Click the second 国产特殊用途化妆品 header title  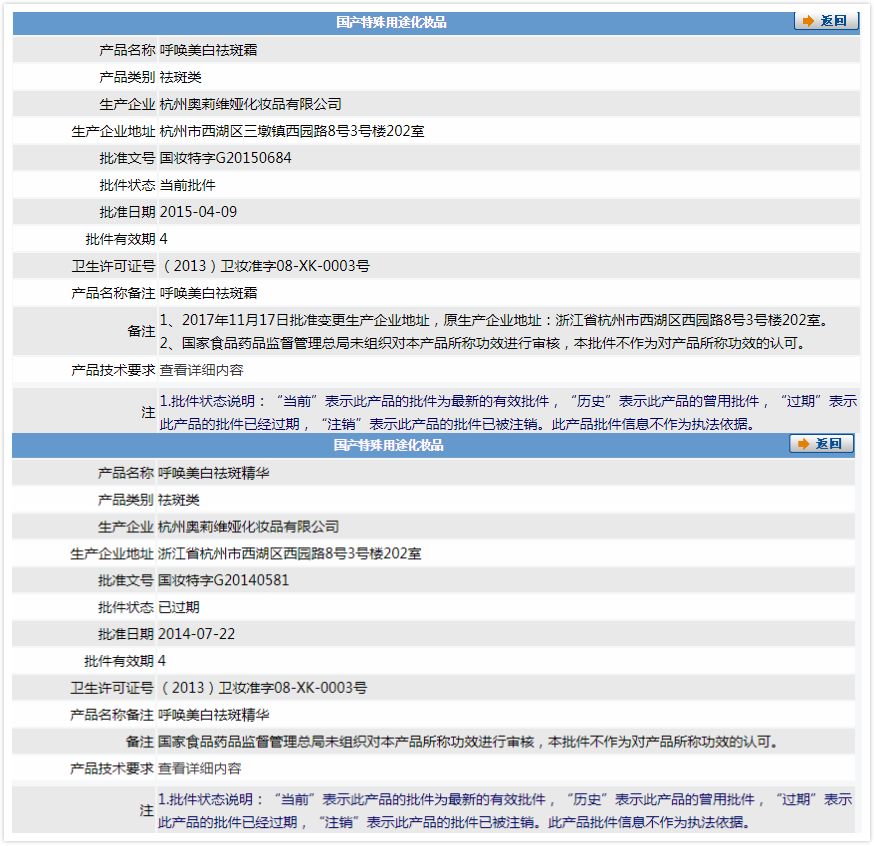[389, 445]
